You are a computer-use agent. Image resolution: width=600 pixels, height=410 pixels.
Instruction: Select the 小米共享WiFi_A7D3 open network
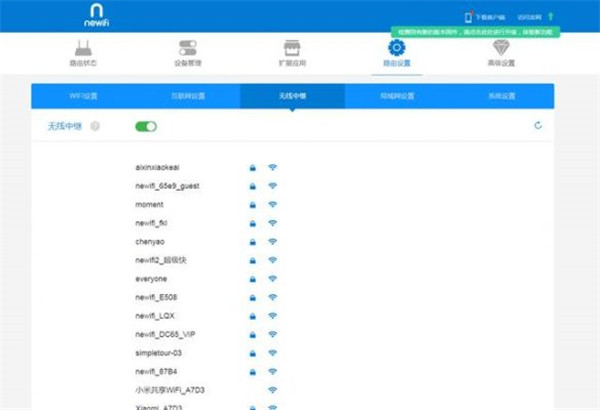coord(175,389)
